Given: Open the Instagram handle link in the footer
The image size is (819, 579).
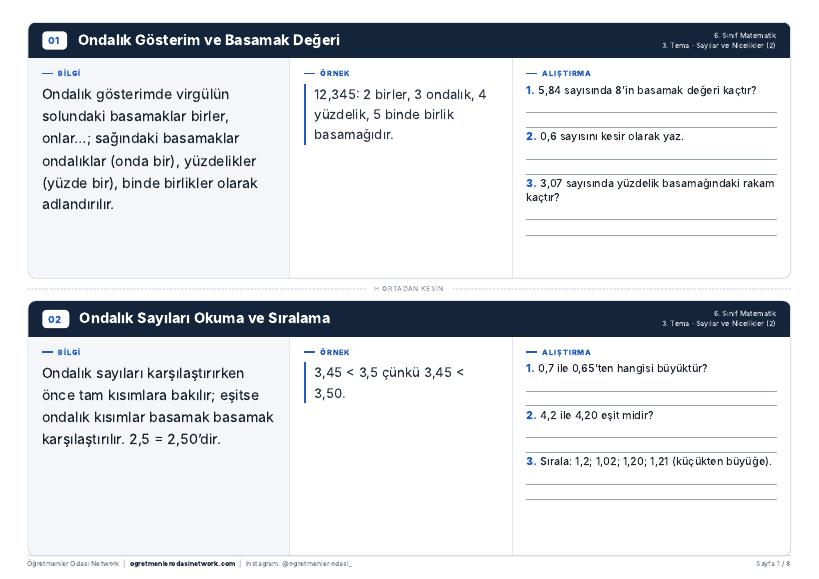Looking at the screenshot, I should 299,564.
